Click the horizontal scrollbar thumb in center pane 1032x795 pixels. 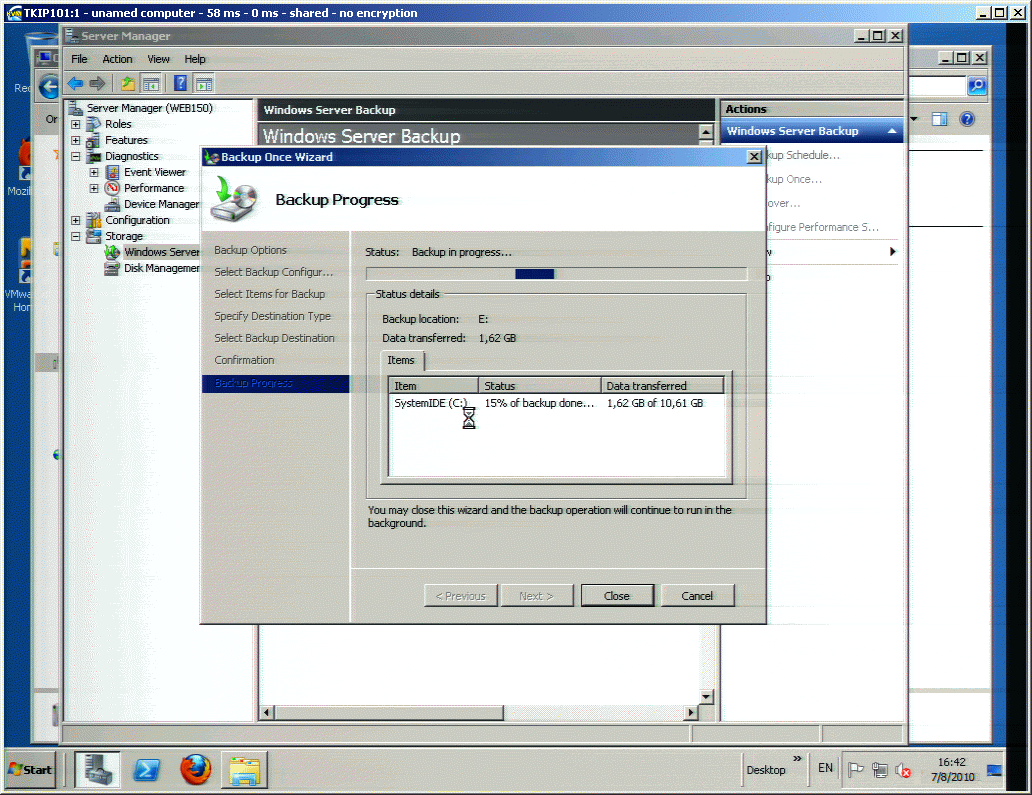click(389, 712)
